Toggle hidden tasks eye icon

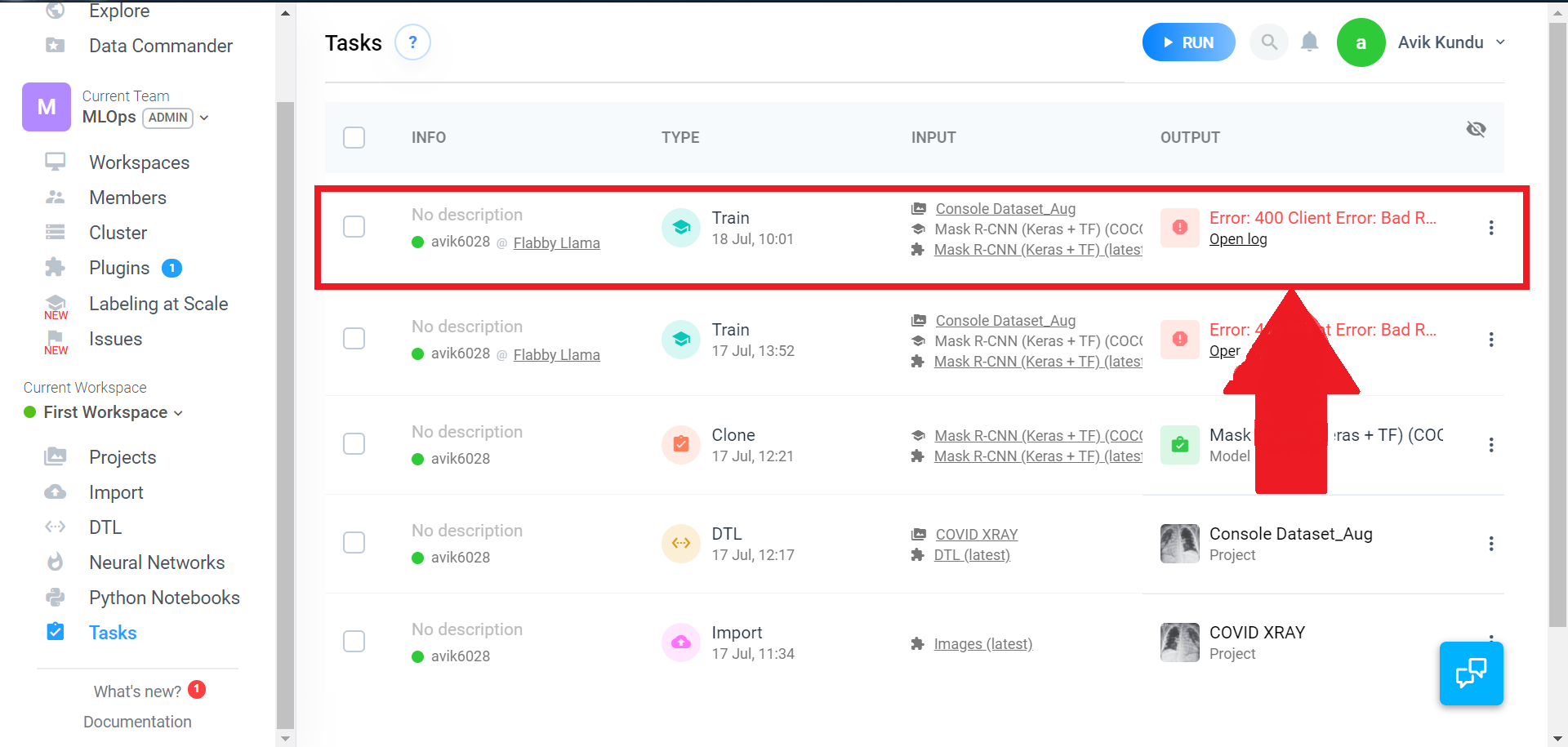(1476, 129)
